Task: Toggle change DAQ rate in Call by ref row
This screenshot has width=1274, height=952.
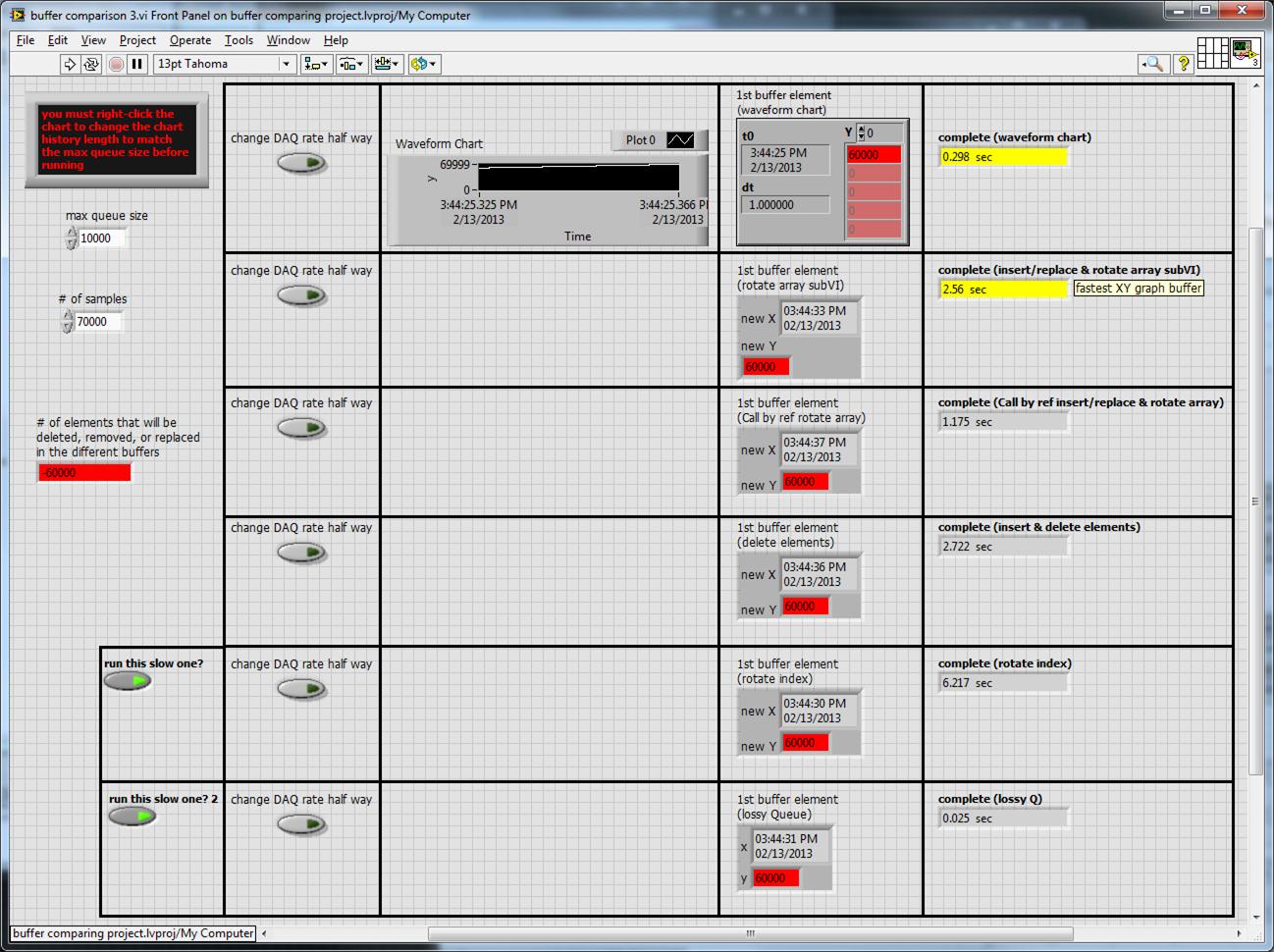Action: [301, 428]
